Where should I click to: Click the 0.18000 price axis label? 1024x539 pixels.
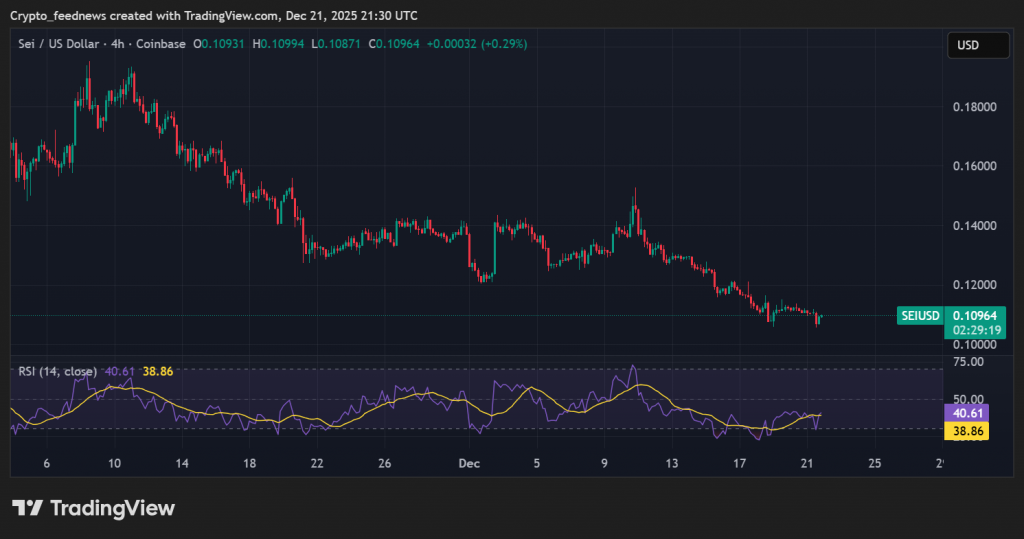pyautogui.click(x=973, y=107)
